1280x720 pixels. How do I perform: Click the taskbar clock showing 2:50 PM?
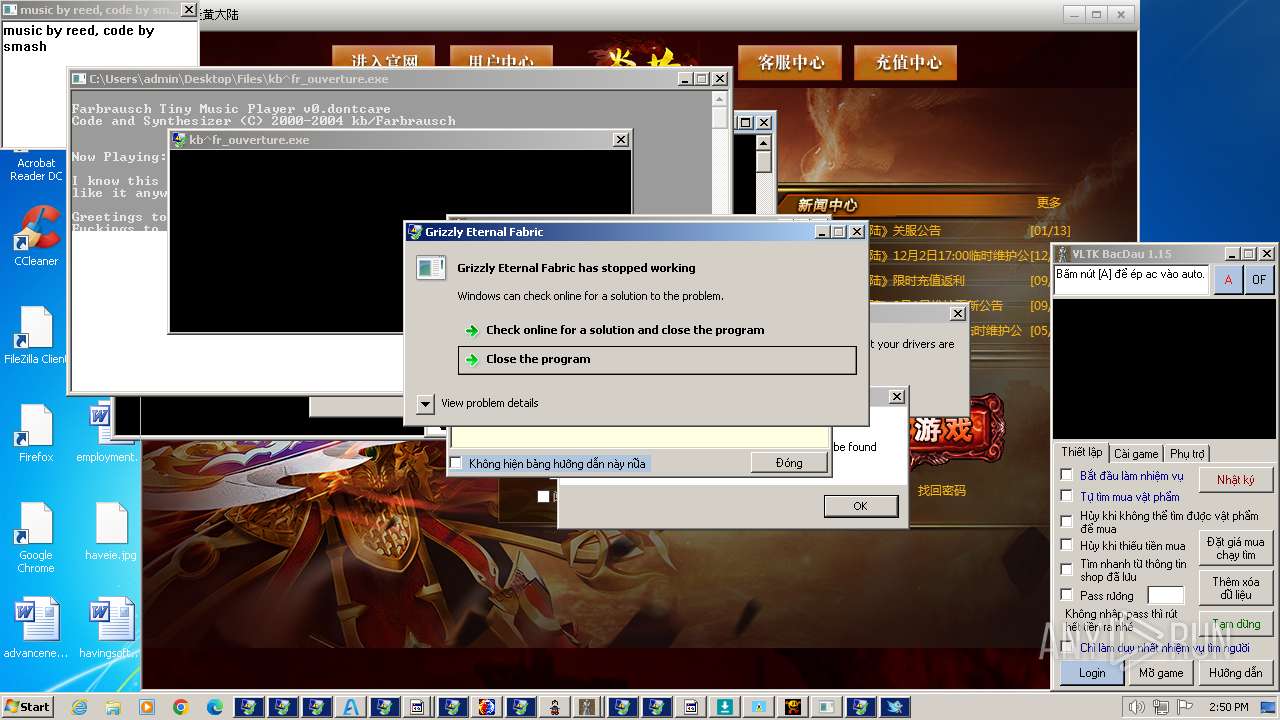pyautogui.click(x=1229, y=707)
